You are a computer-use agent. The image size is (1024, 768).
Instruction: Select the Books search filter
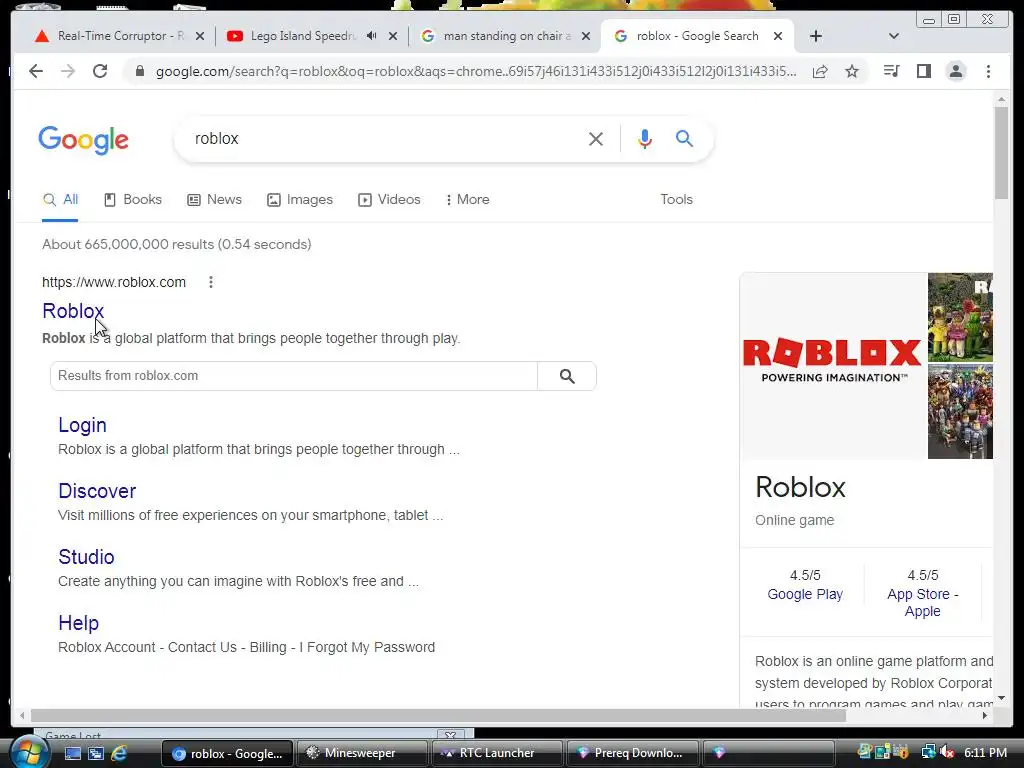click(x=133, y=199)
